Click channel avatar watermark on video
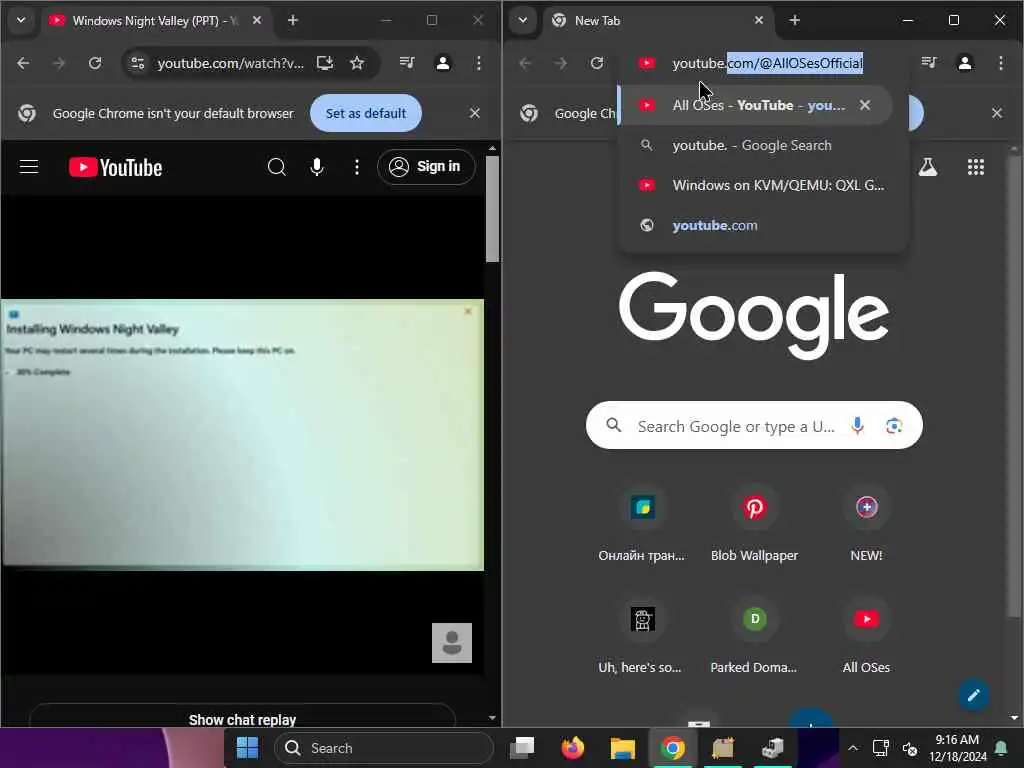 click(452, 643)
